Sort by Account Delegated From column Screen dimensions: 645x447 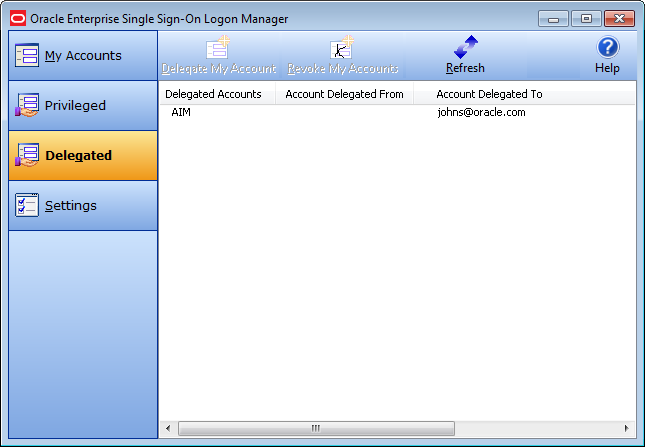(x=344, y=94)
